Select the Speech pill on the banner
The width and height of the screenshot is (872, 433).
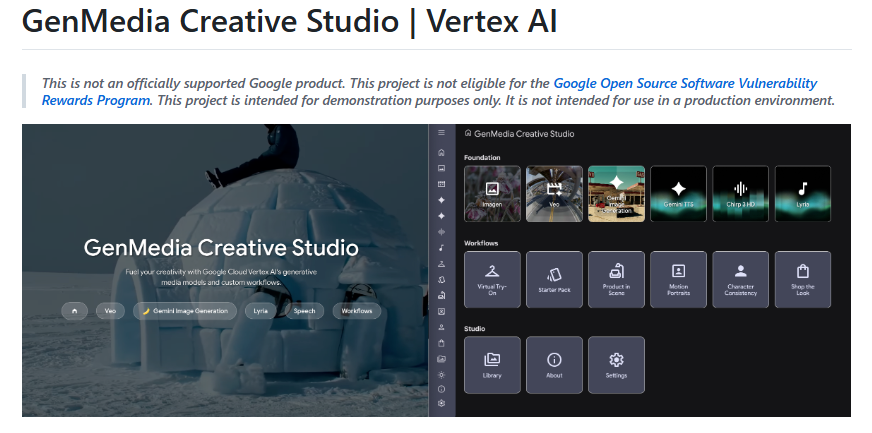pyautogui.click(x=304, y=311)
